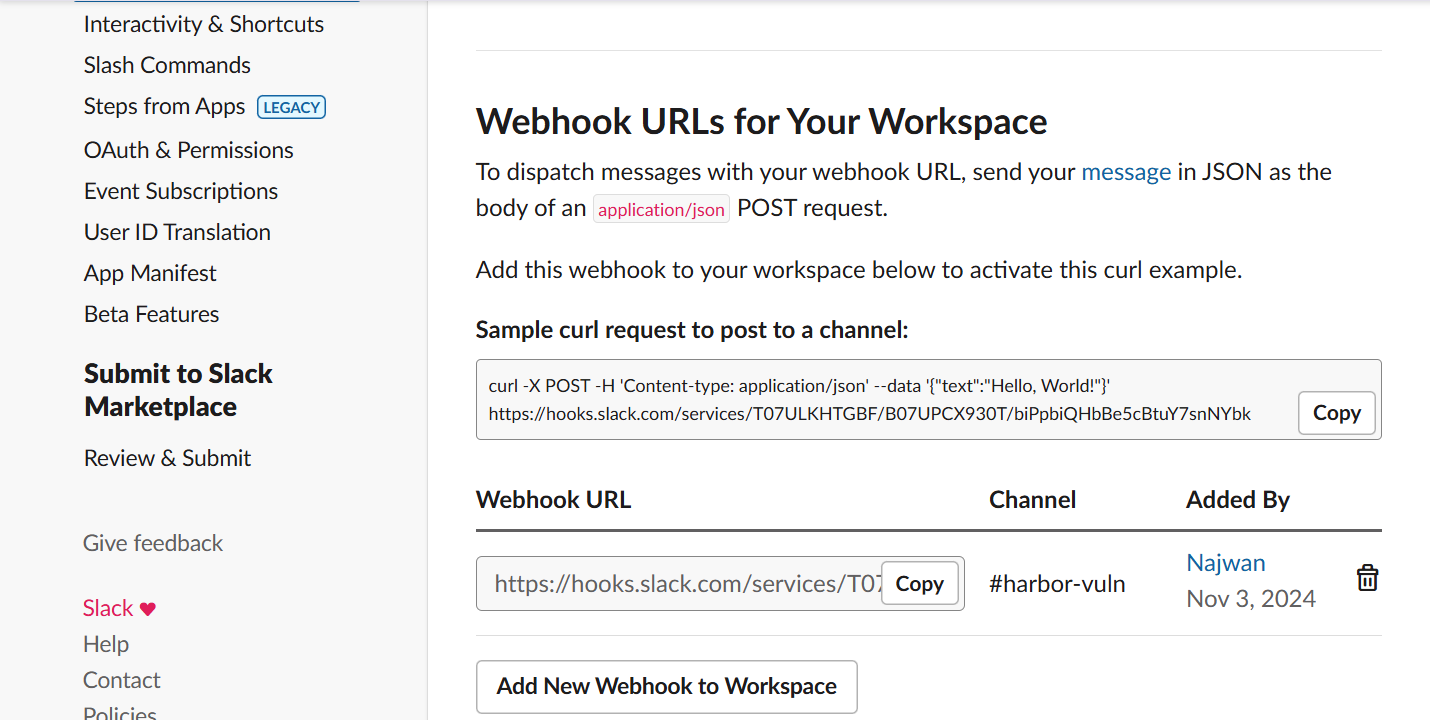The height and width of the screenshot is (720, 1430).
Task: Open Najwan's profile link
Action: (1225, 563)
